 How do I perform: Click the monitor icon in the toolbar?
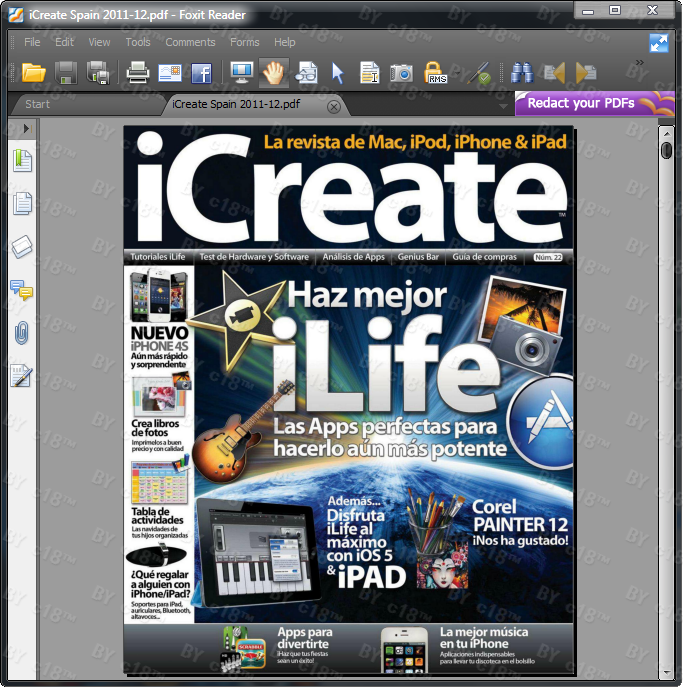[242, 73]
